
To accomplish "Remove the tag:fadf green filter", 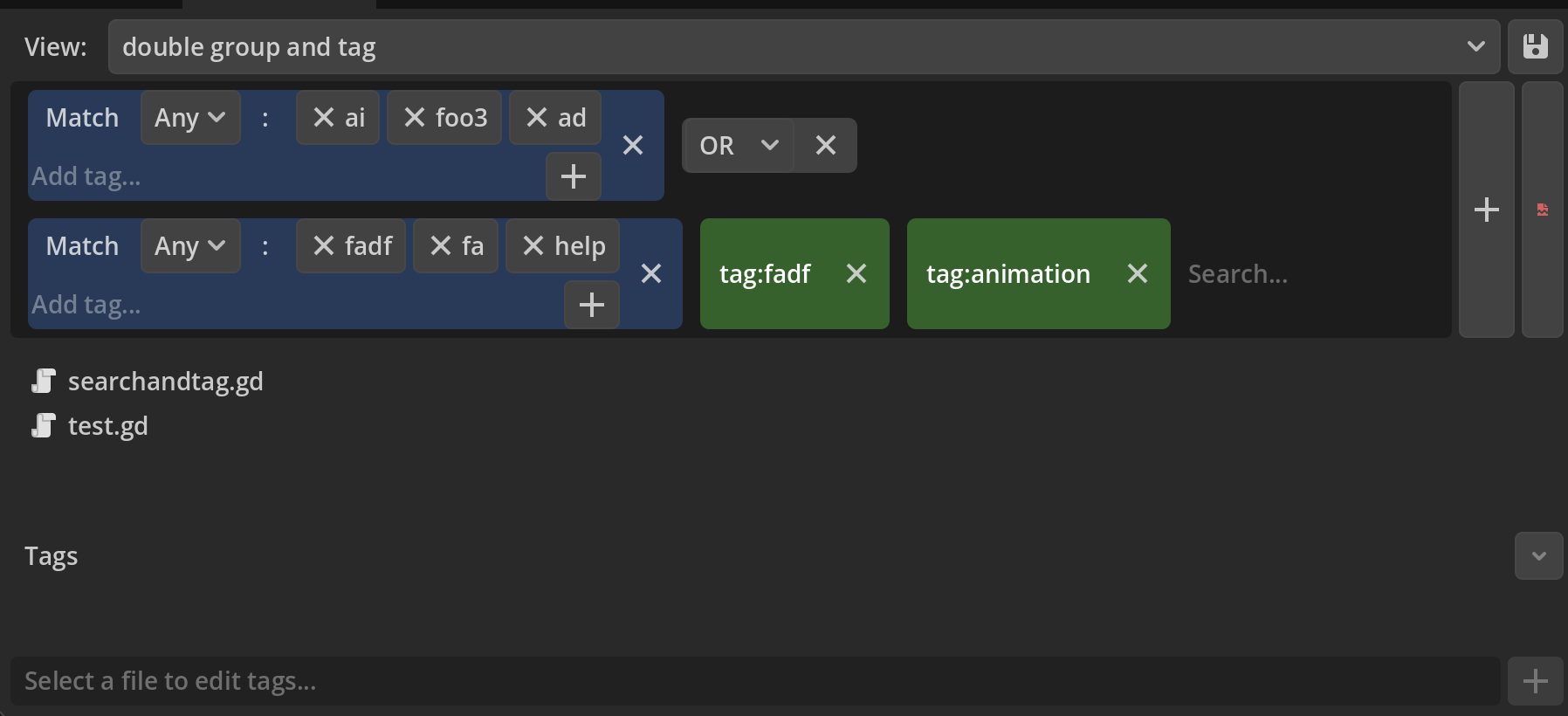I will pyautogui.click(x=856, y=274).
